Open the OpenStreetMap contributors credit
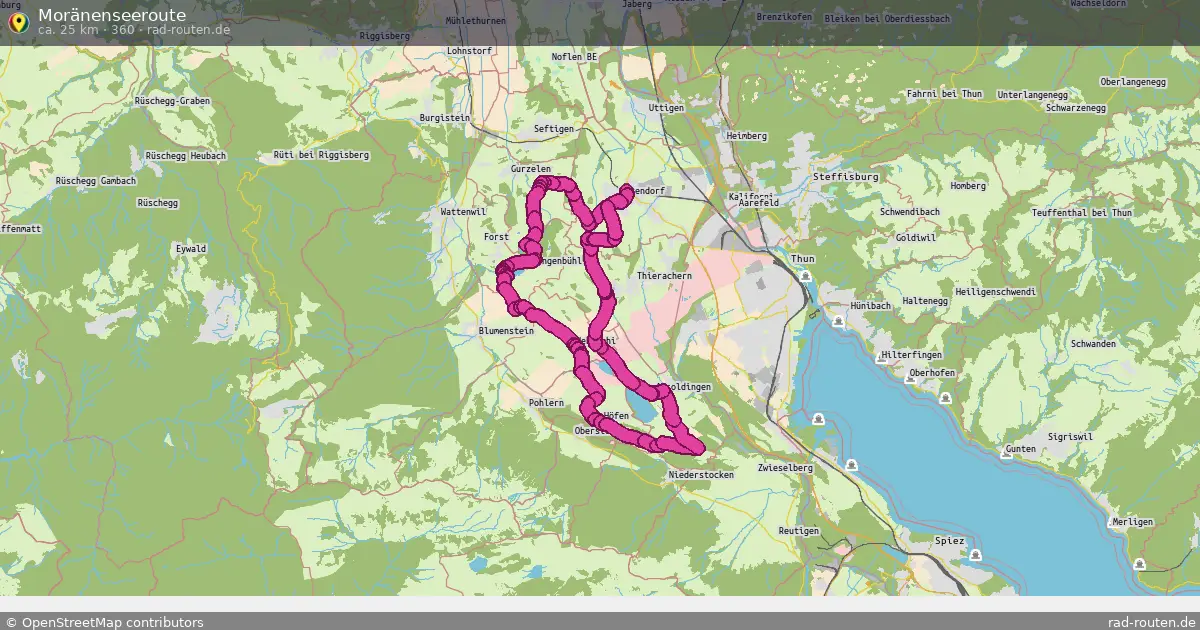This screenshot has width=1200, height=630. point(104,622)
